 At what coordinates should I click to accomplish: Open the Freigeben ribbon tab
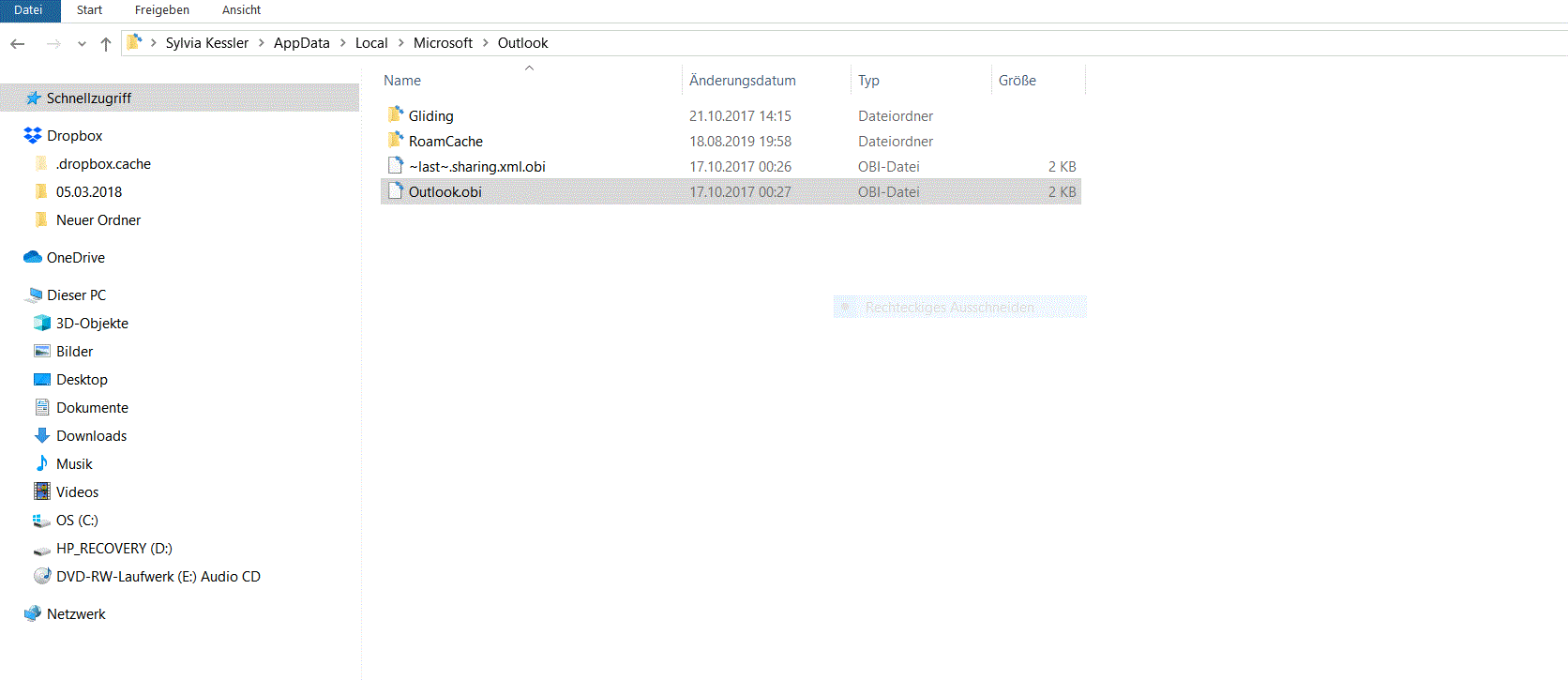pyautogui.click(x=161, y=10)
